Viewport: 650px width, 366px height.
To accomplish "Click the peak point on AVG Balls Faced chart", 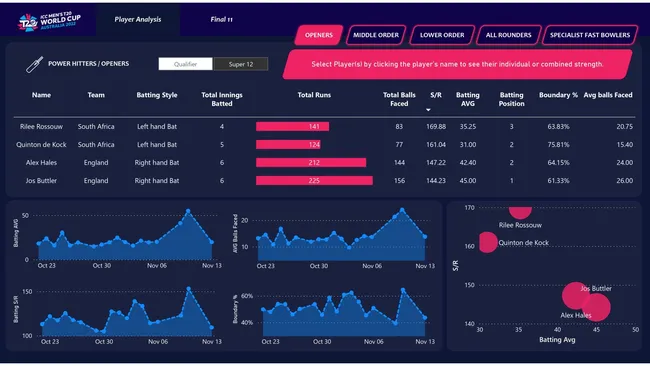I will [x=402, y=210].
